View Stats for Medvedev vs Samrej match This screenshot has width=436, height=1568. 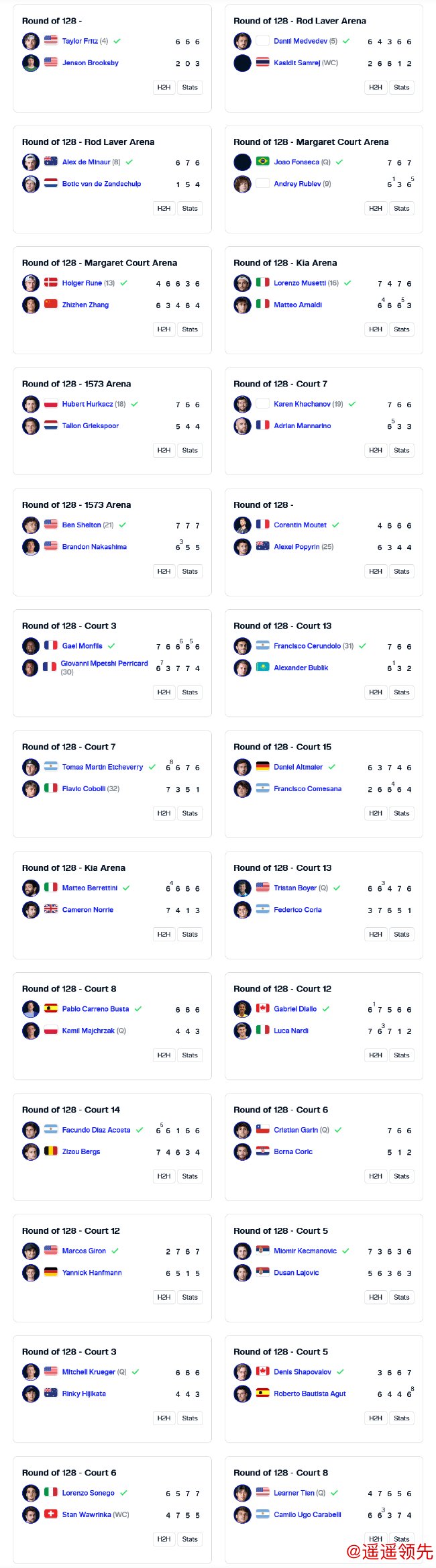click(x=402, y=87)
